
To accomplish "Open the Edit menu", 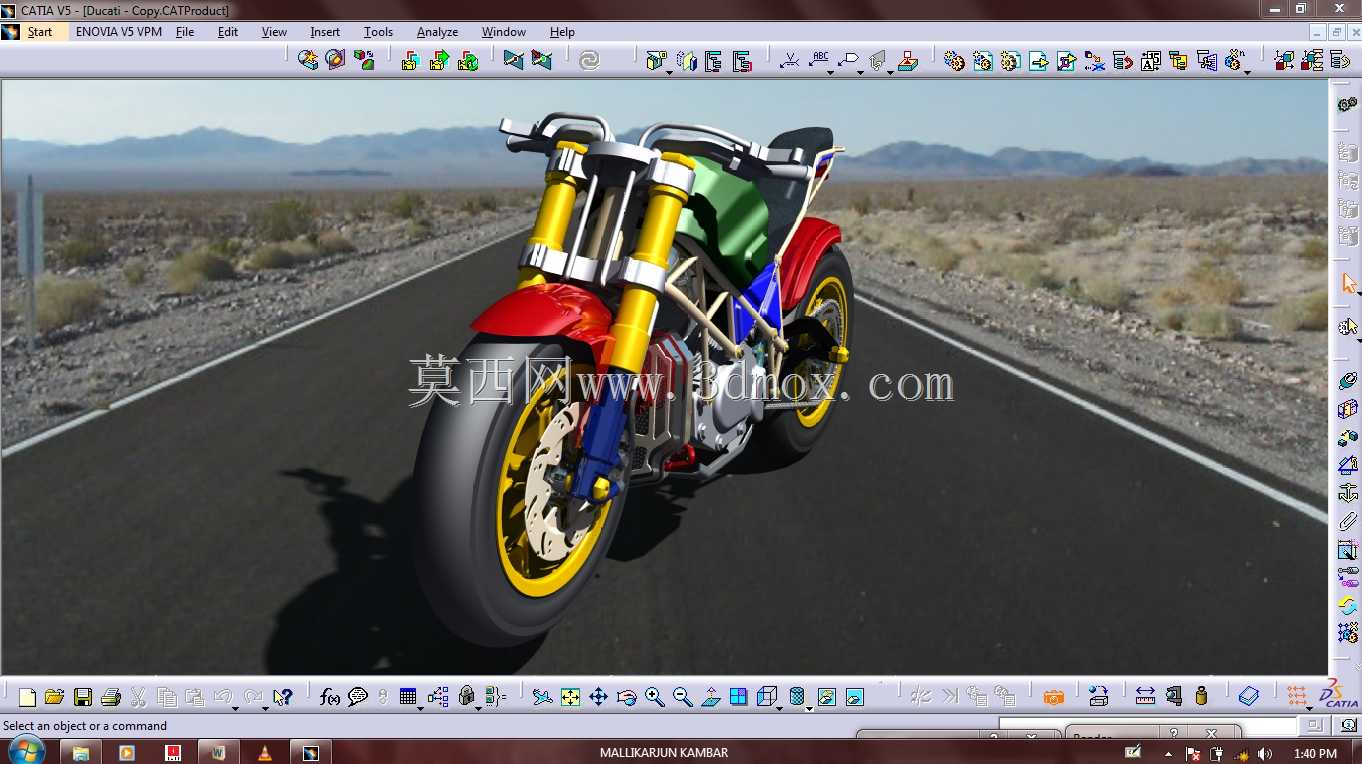I will tap(228, 32).
